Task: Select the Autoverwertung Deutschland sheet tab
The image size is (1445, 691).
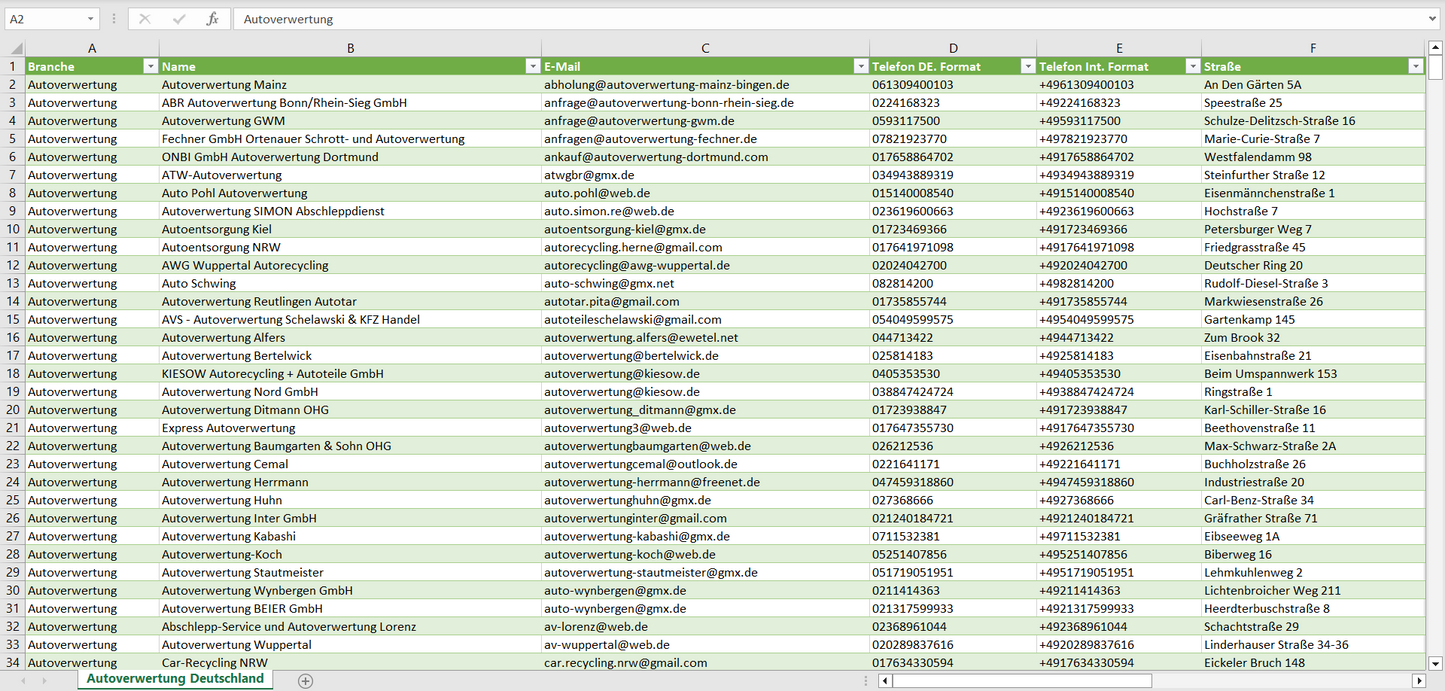Action: 175,679
